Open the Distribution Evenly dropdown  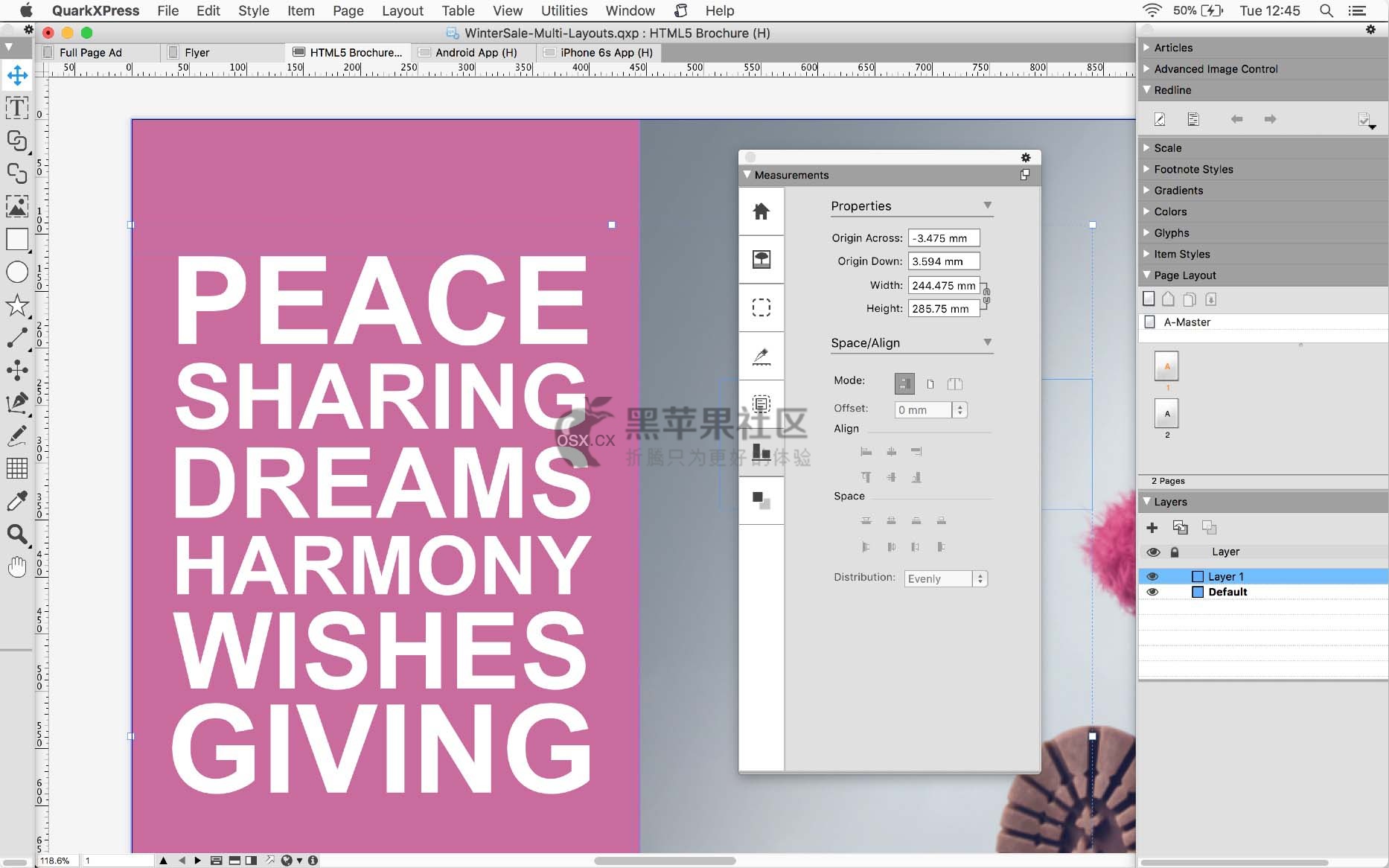tap(946, 578)
